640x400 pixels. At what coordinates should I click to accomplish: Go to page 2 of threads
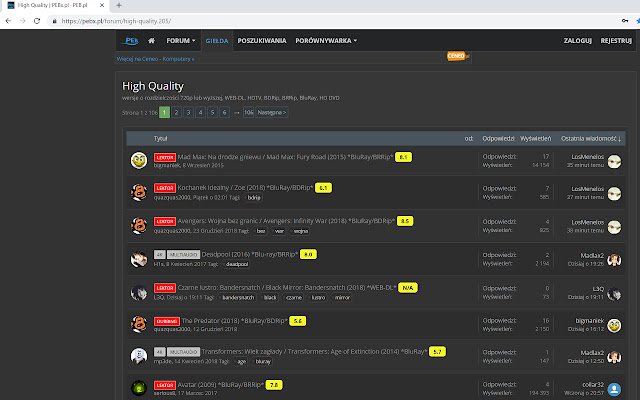click(x=176, y=112)
